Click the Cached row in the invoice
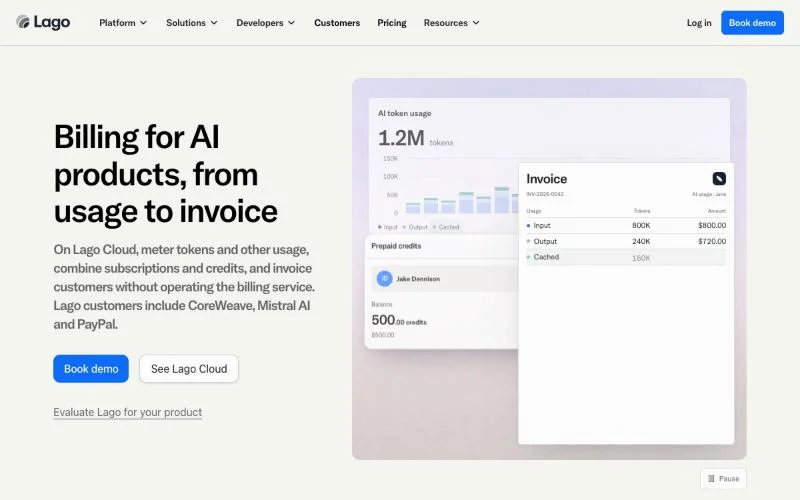The image size is (800, 500). click(626, 257)
